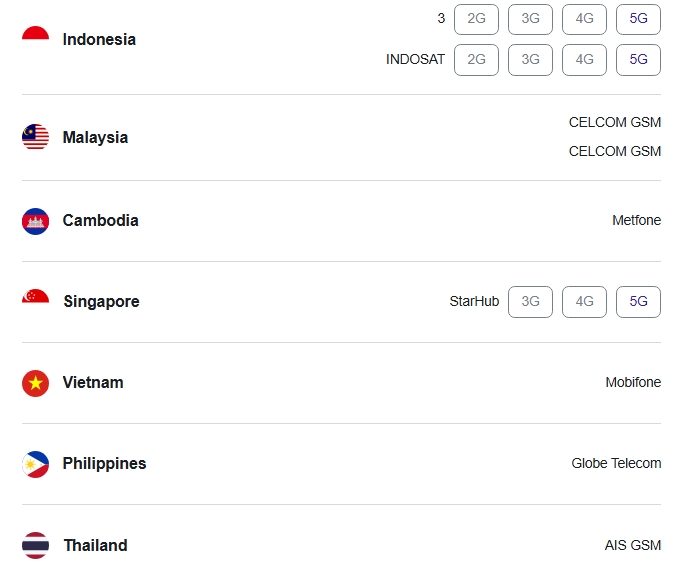This screenshot has width=679, height=571.
Task: Click the Singapore flag icon
Action: tap(36, 302)
